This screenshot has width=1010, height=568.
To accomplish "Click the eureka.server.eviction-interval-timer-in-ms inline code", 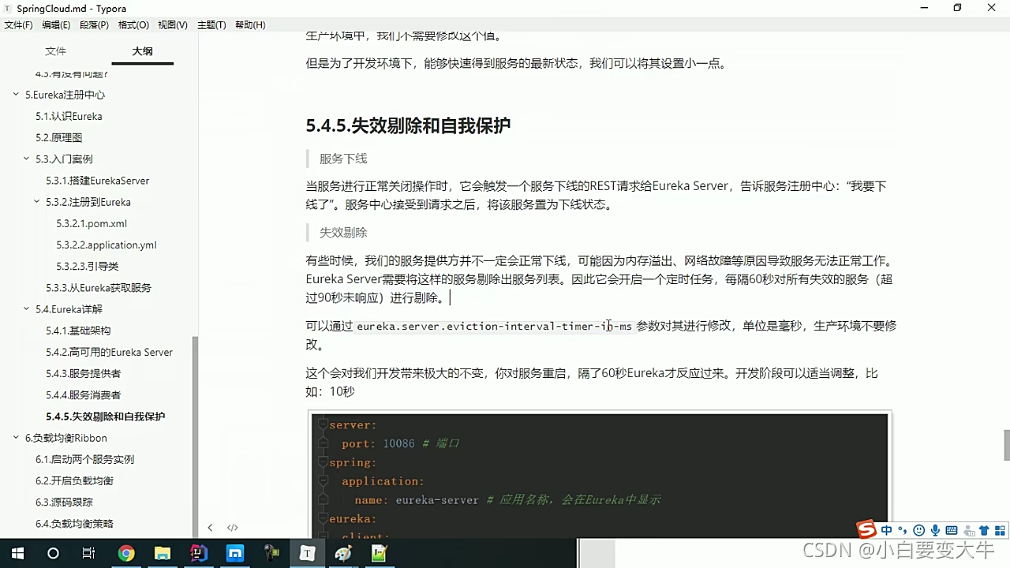I will (x=494, y=326).
